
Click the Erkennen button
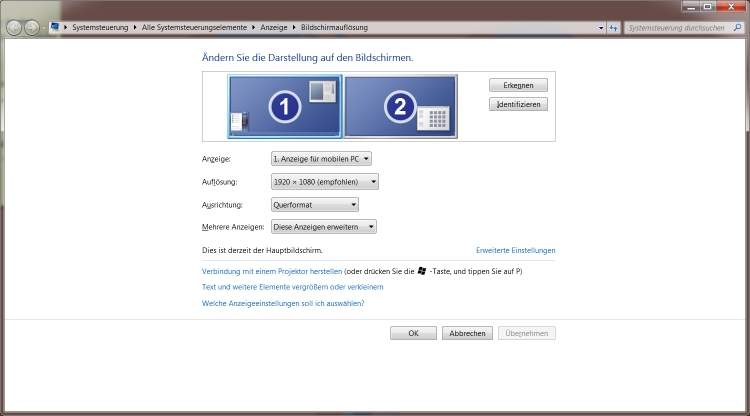point(518,85)
